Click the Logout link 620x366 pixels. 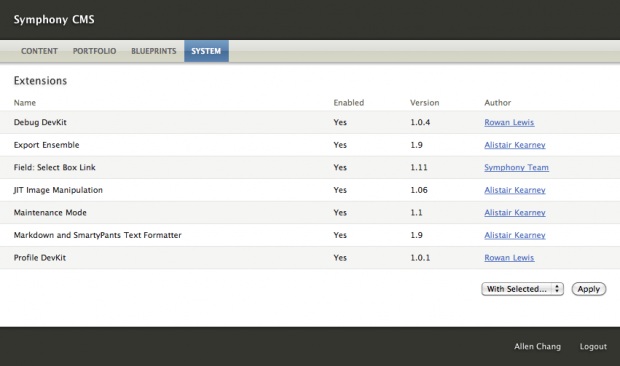[593, 346]
